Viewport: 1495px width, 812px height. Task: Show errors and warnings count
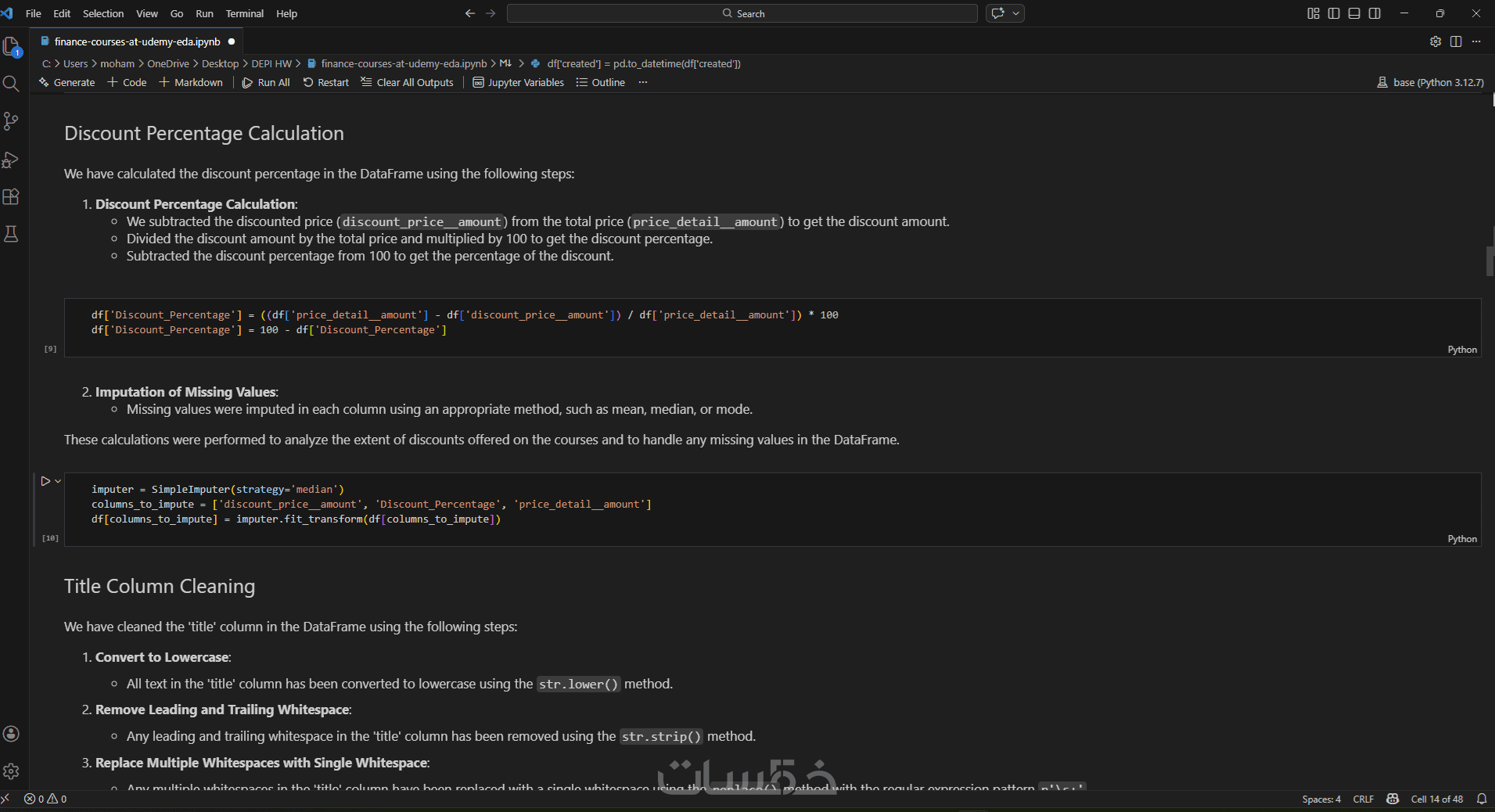[x=45, y=799]
